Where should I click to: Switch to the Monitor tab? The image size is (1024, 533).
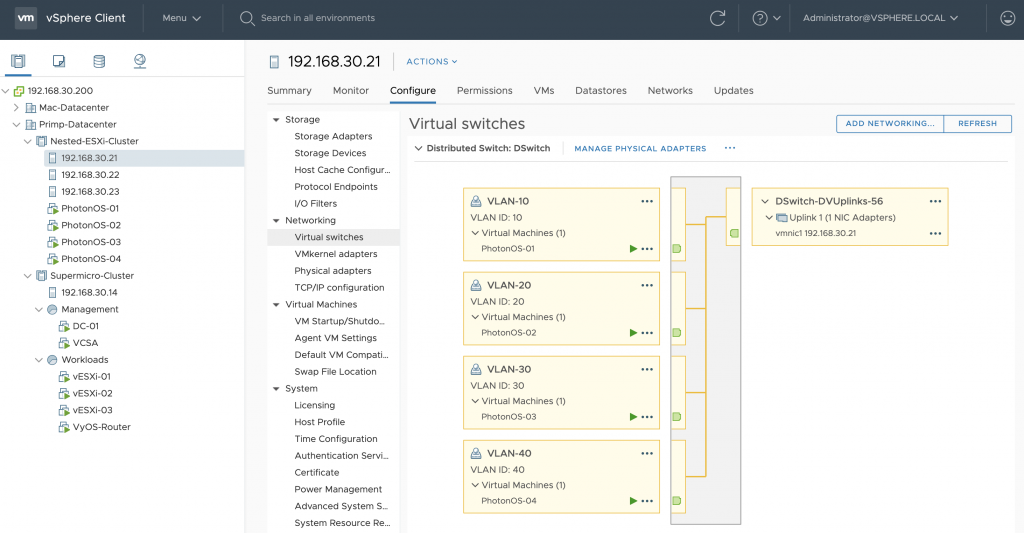pos(351,91)
